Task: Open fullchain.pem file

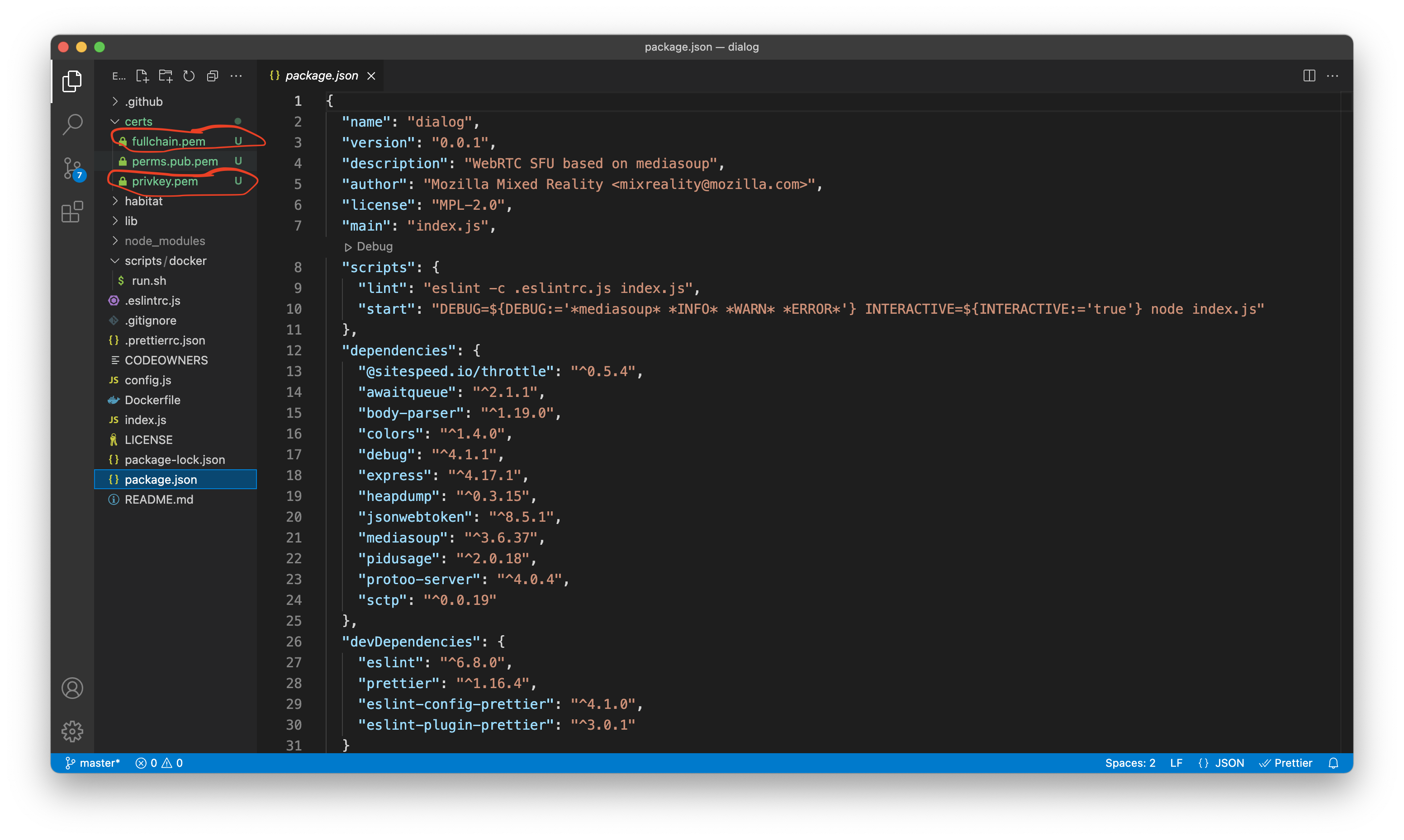Action: pos(175,141)
